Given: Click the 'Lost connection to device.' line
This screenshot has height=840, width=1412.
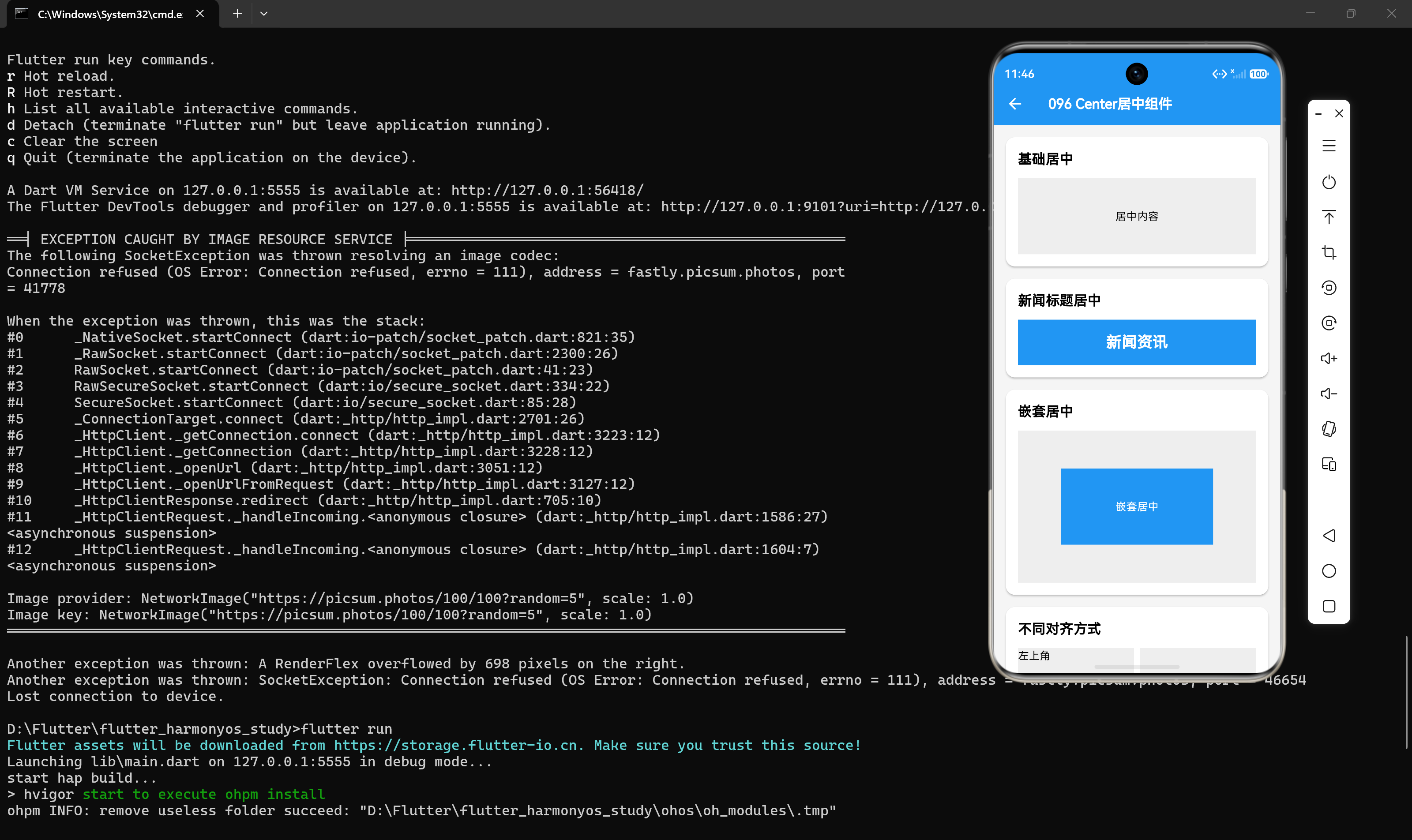Looking at the screenshot, I should click(115, 696).
